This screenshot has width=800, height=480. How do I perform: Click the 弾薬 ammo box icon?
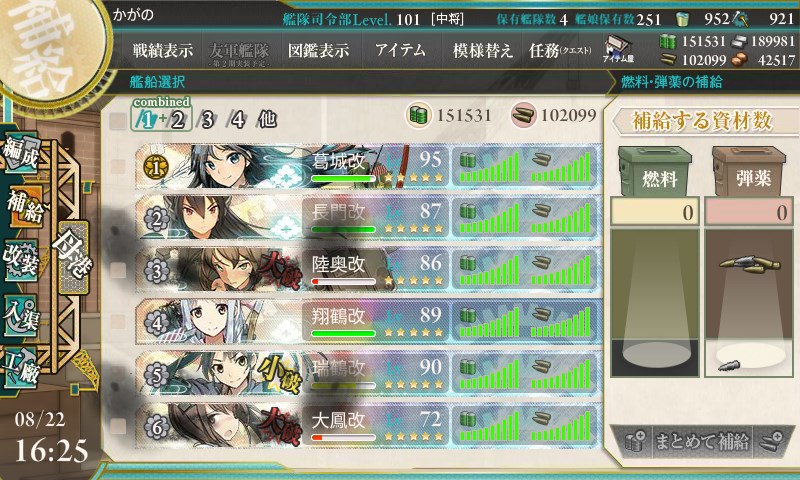point(748,171)
